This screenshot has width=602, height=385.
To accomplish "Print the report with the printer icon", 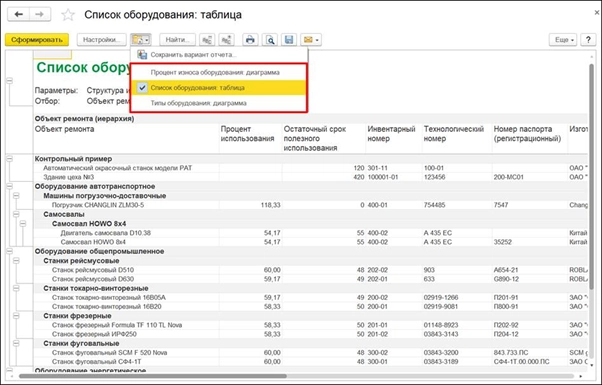I will pos(250,40).
